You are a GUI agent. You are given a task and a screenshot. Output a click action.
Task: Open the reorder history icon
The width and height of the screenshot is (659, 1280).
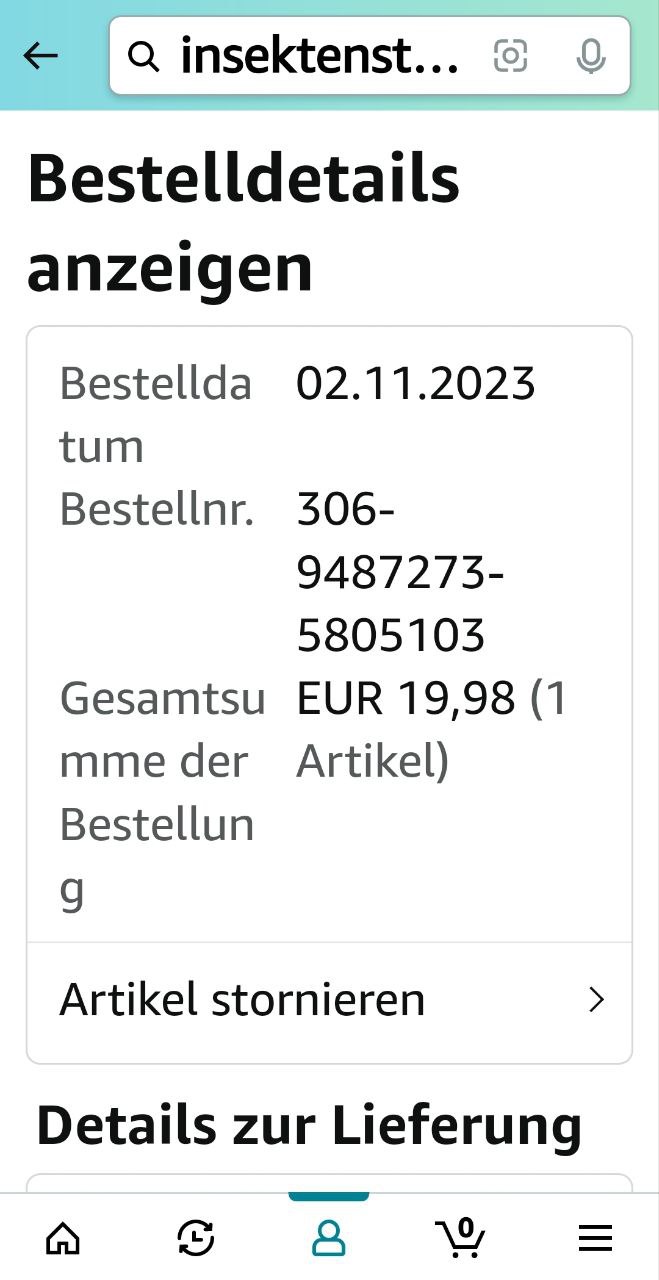pyautogui.click(x=195, y=1239)
